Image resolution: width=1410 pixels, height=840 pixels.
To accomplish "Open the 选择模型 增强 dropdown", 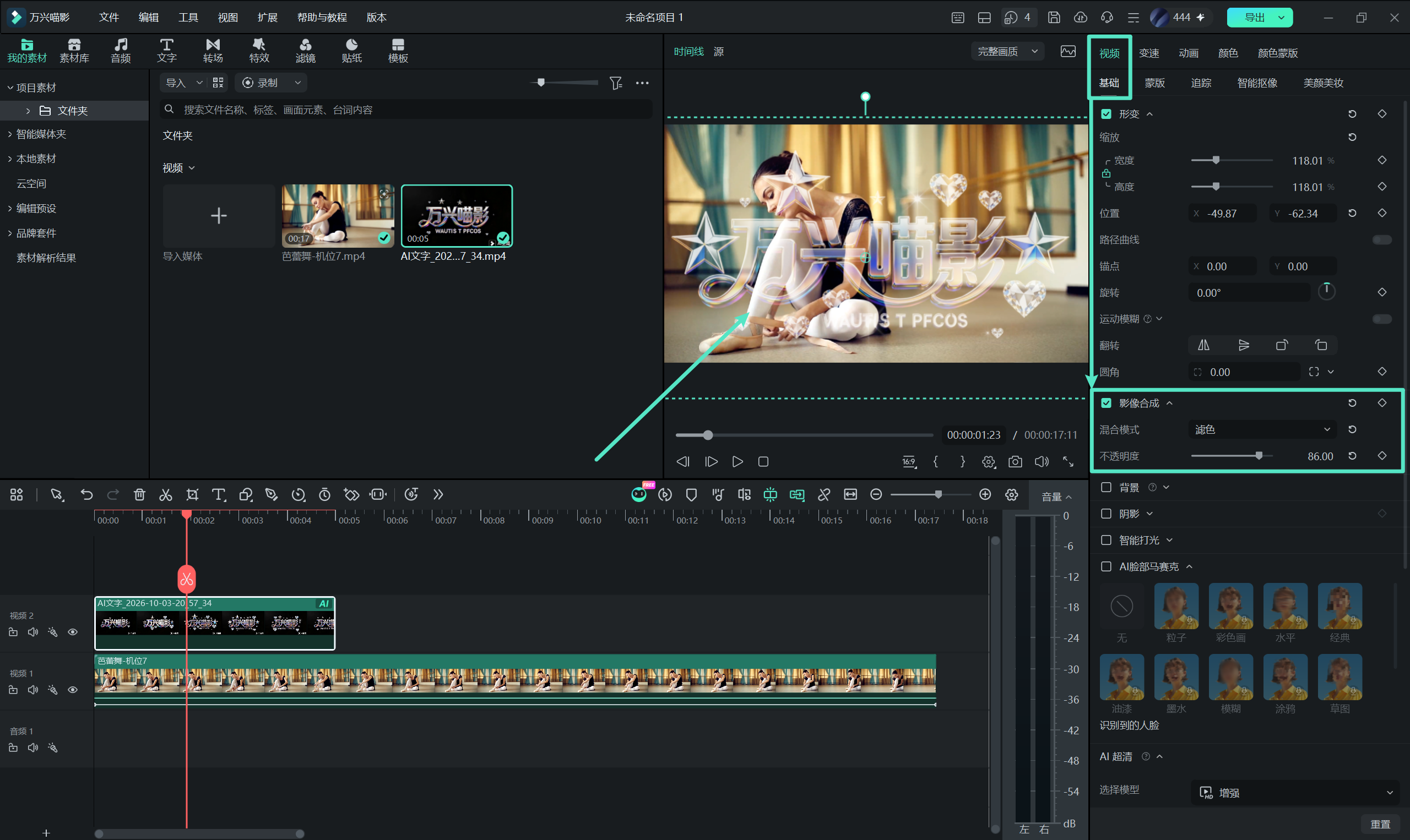I will pyautogui.click(x=1296, y=793).
